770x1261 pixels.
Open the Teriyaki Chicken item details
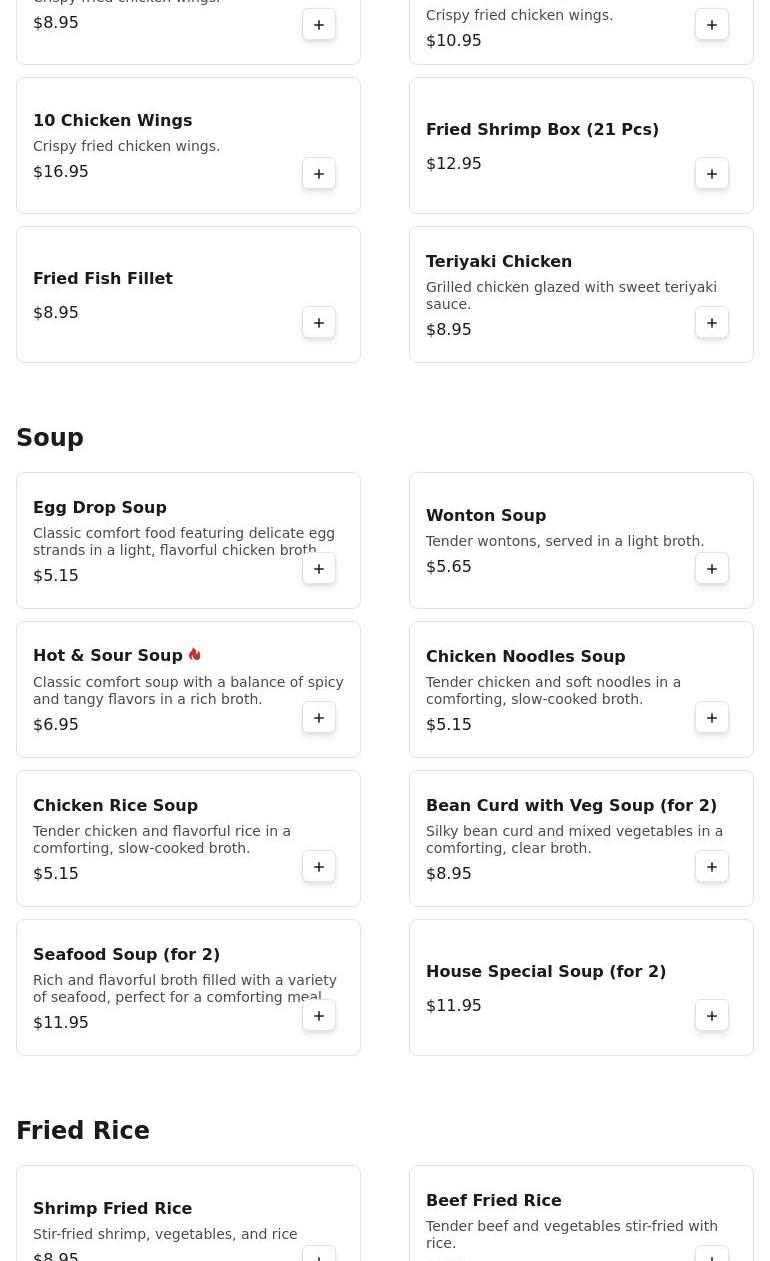(499, 262)
